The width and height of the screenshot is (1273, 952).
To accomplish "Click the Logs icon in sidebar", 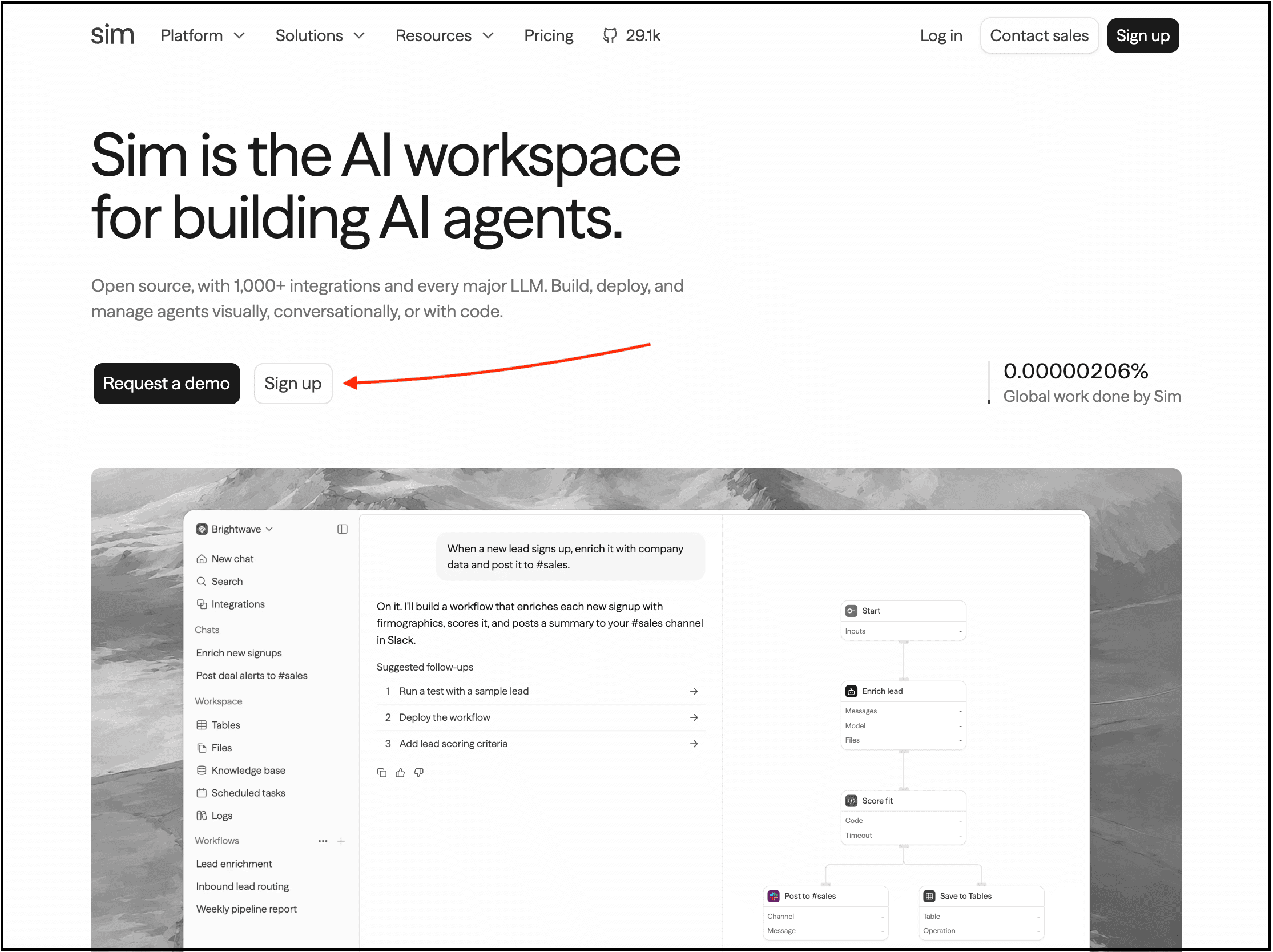I will [x=202, y=816].
